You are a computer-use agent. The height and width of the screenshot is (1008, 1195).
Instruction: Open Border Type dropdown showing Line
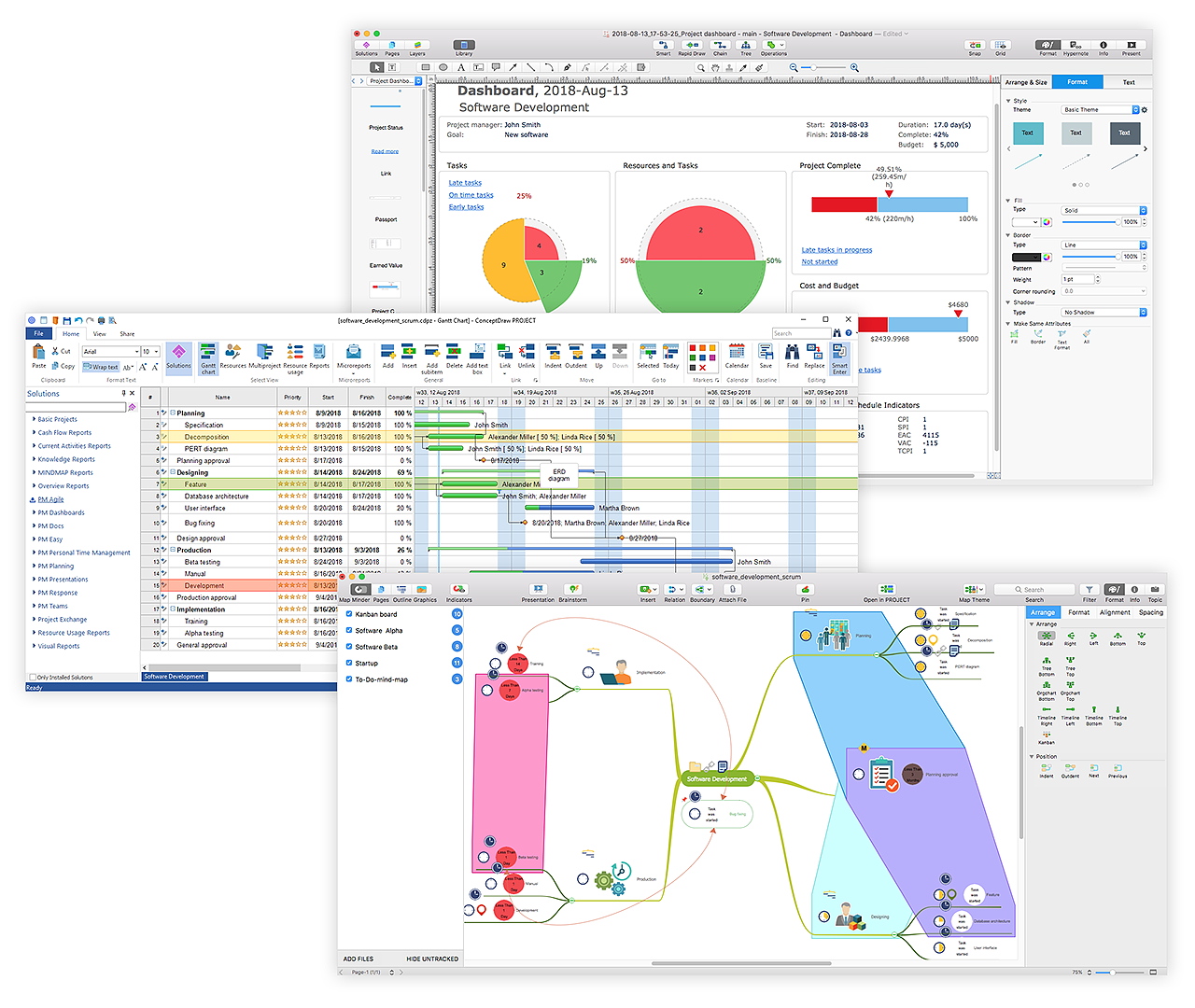(x=1104, y=245)
